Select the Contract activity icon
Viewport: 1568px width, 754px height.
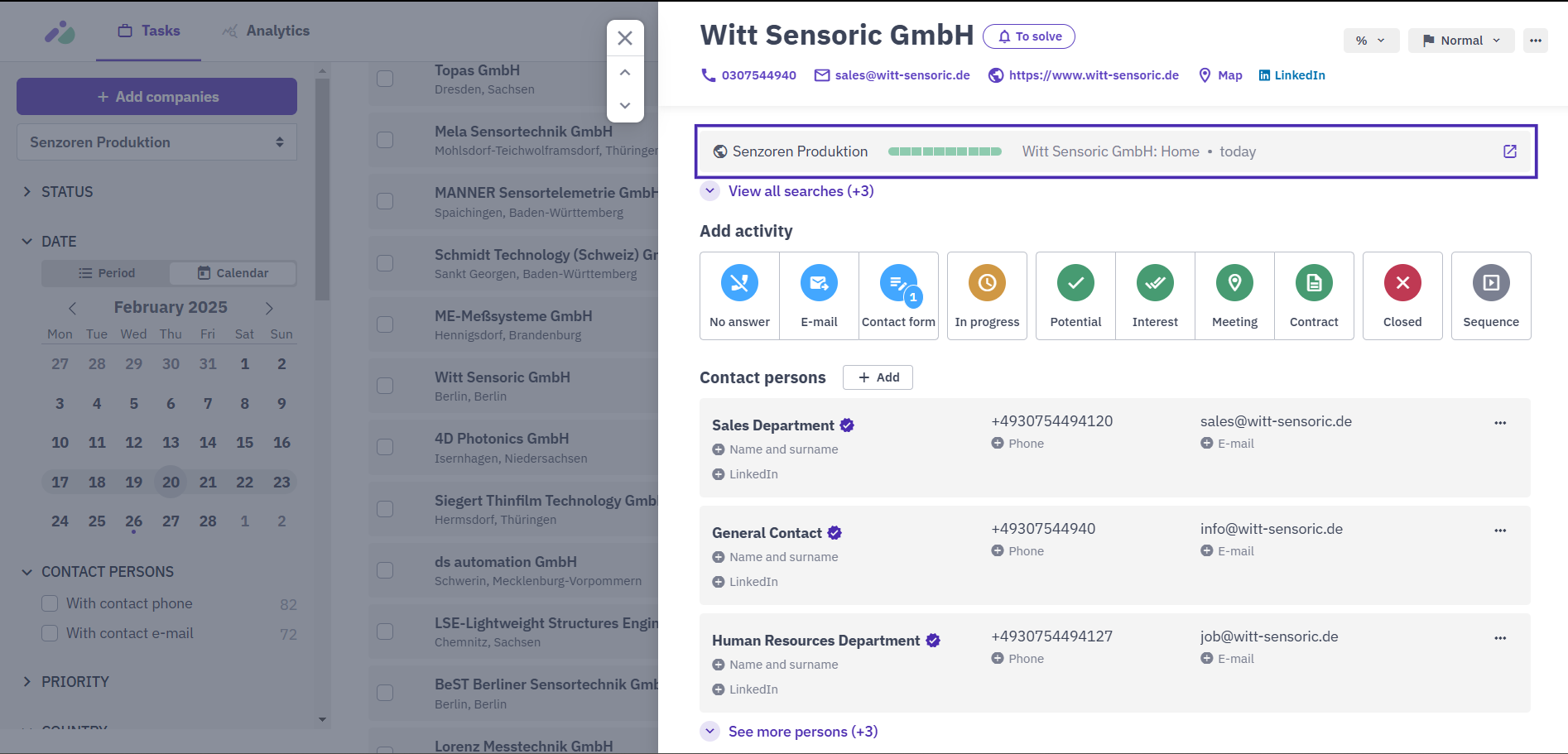click(1314, 283)
